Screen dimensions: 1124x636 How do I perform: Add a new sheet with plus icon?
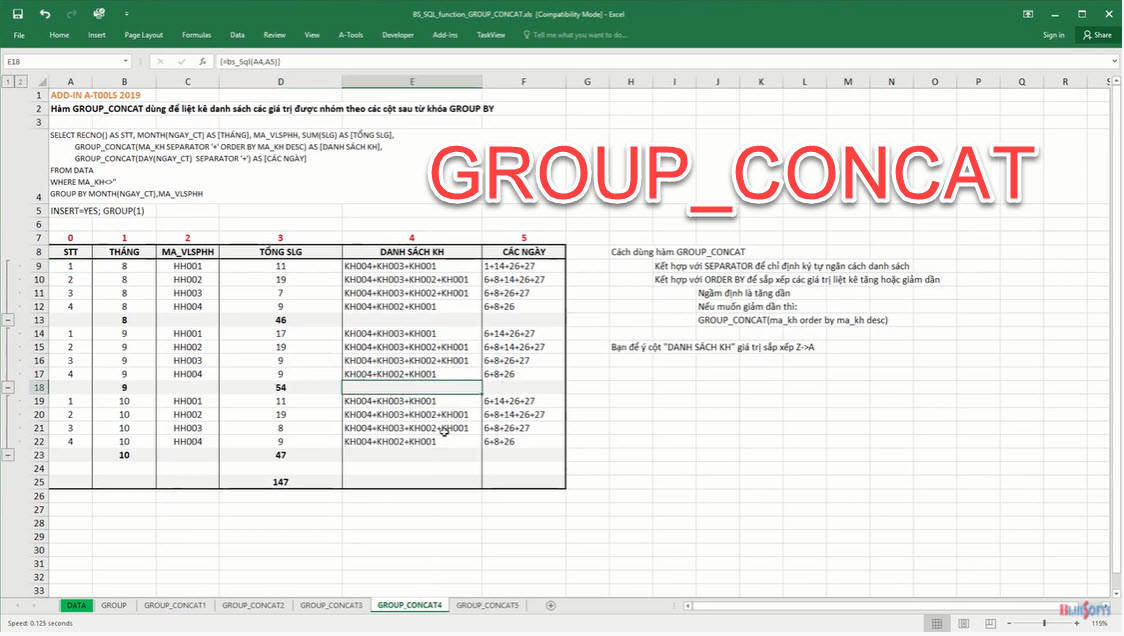point(550,606)
